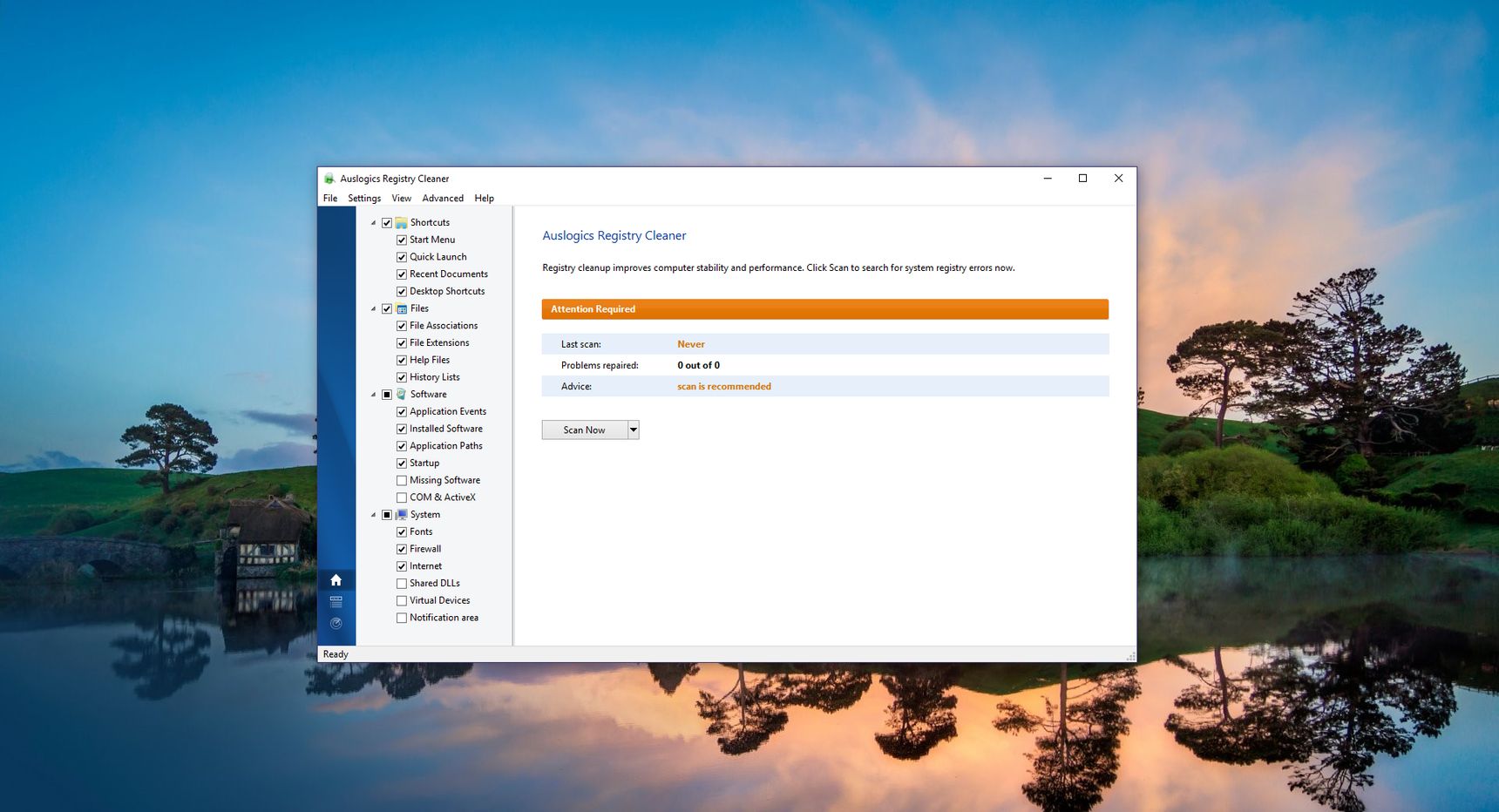1499x812 pixels.
Task: Uncheck the File Associations checkbox
Action: (x=402, y=326)
